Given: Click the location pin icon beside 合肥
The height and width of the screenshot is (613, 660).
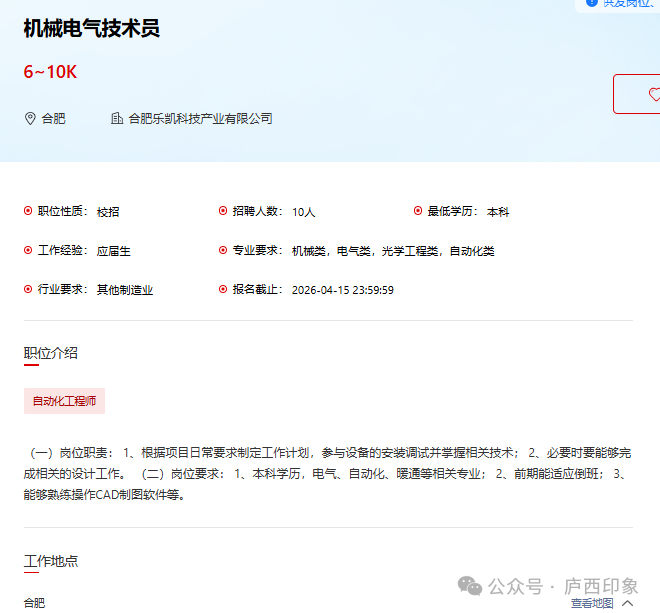Looking at the screenshot, I should coord(30,118).
